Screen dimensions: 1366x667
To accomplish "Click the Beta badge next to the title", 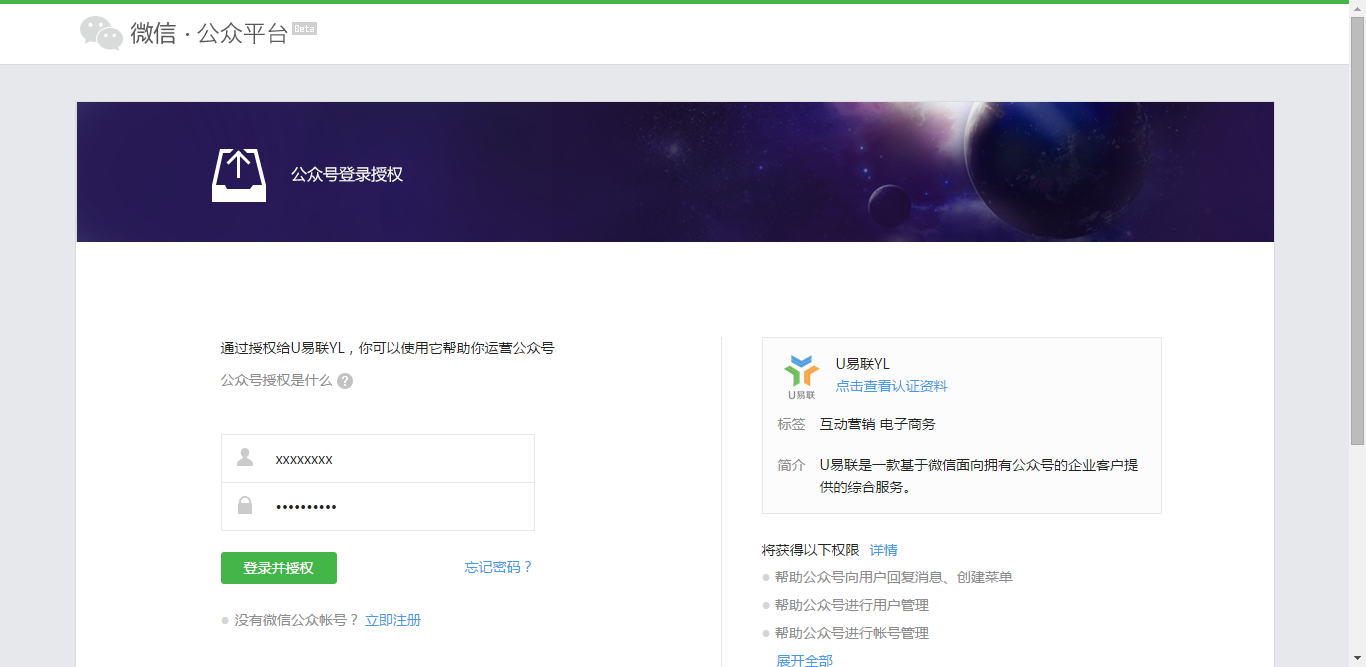I will [305, 29].
